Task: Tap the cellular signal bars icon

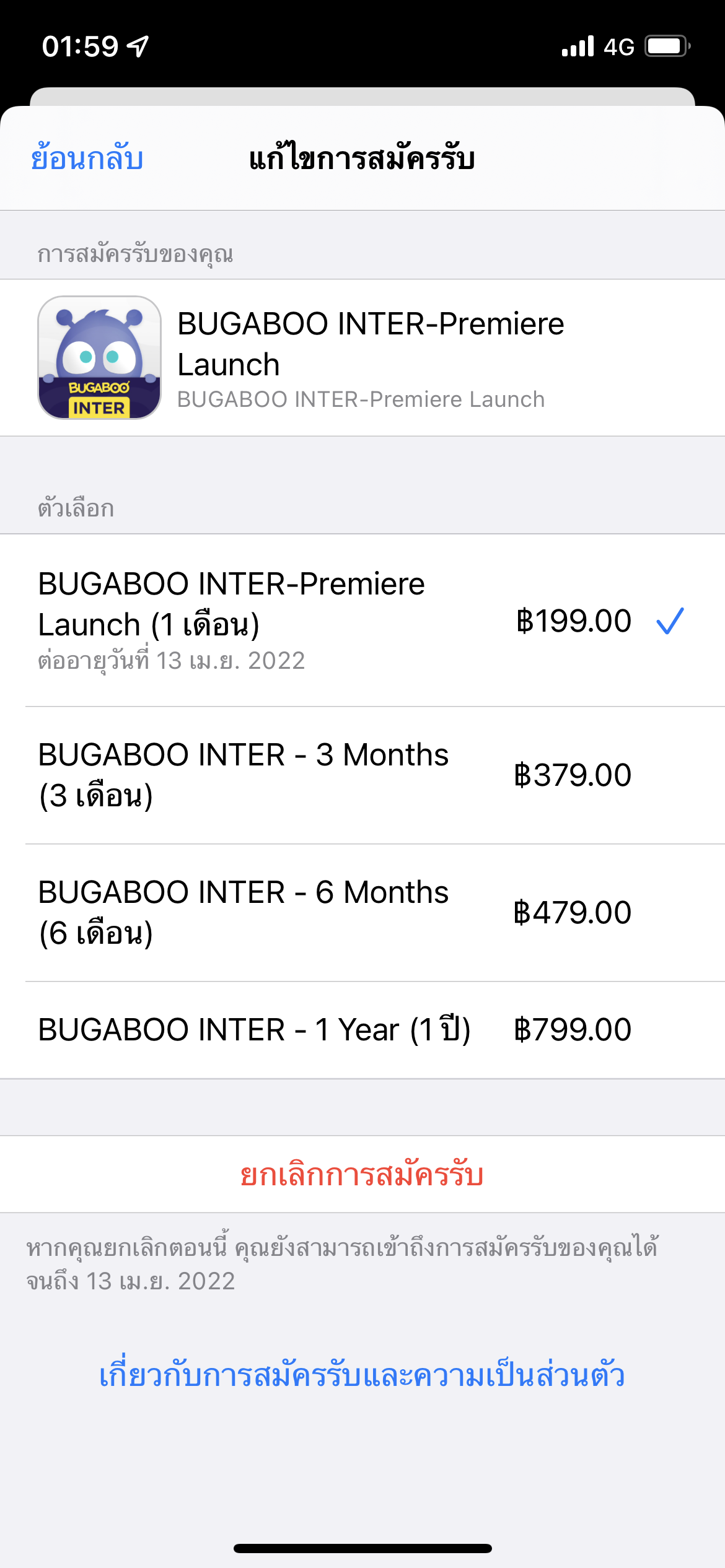Action: pyautogui.click(x=578, y=46)
